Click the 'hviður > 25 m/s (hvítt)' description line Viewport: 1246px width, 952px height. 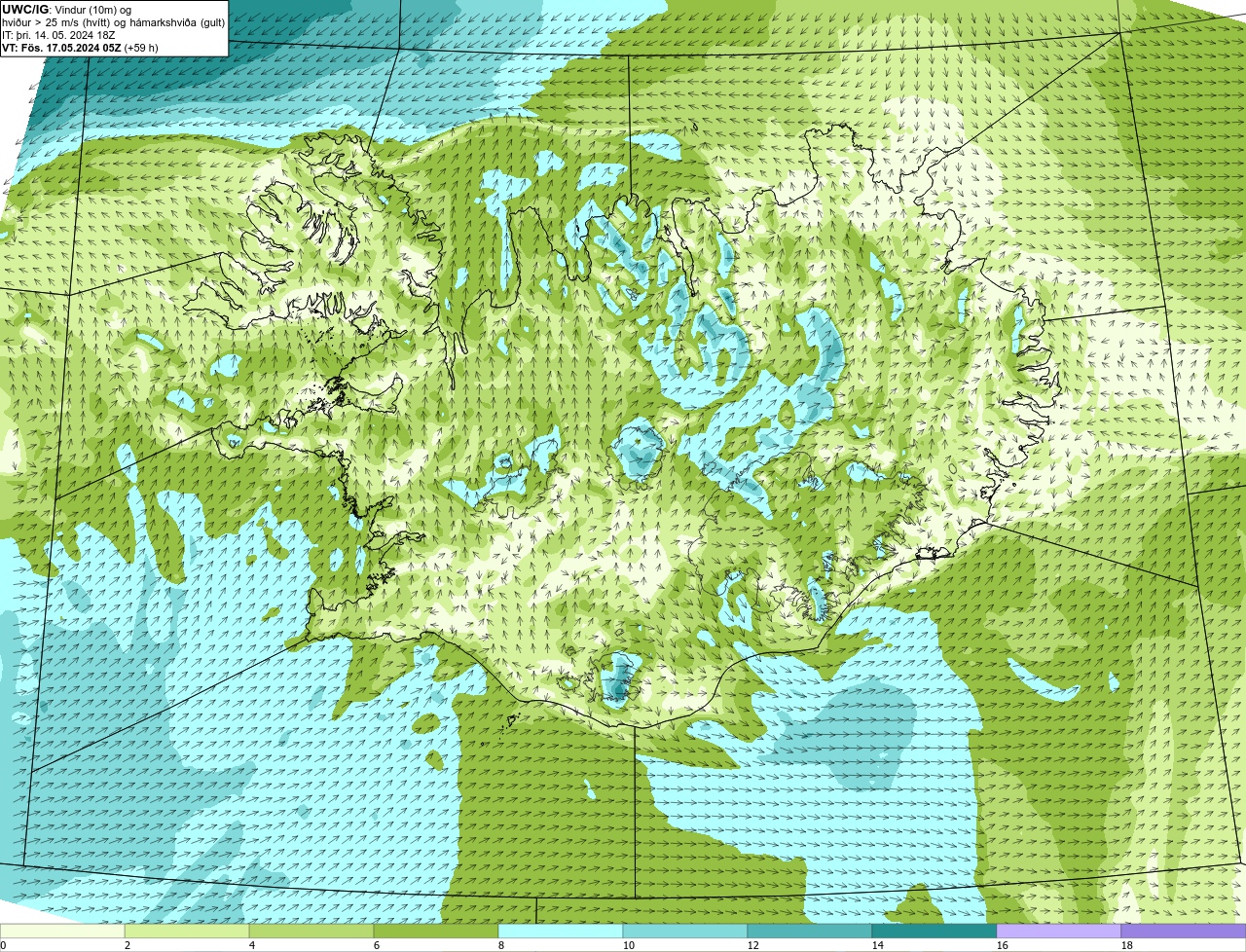click(113, 21)
